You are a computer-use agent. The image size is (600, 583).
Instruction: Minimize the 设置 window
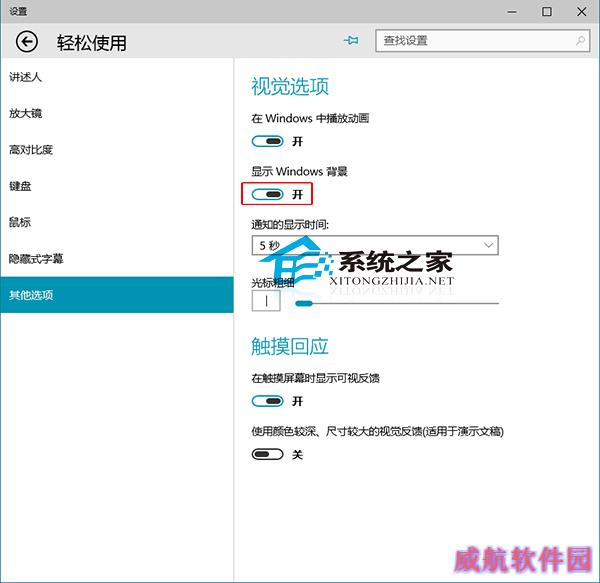(512, 12)
